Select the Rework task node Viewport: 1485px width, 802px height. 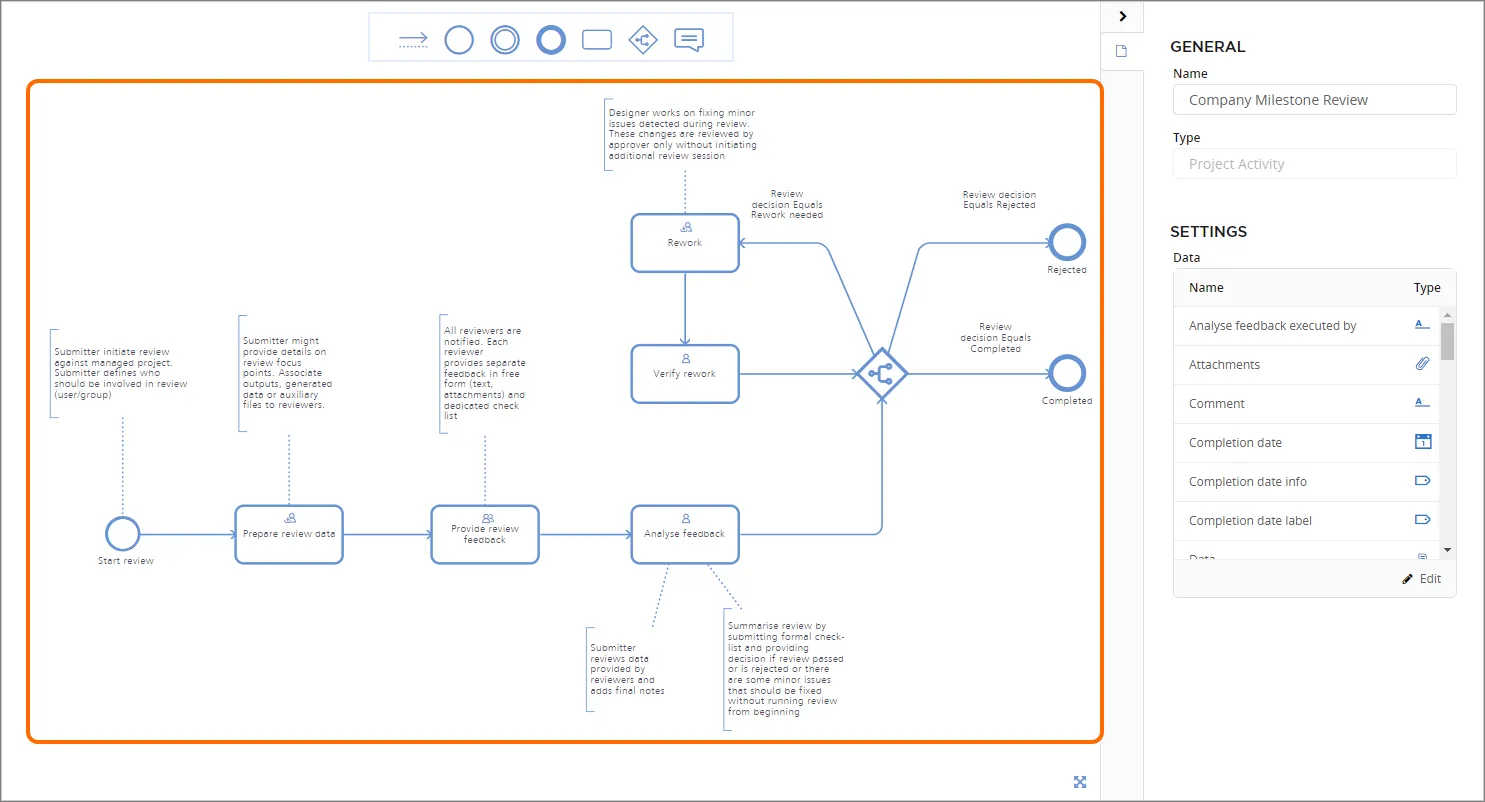click(685, 242)
